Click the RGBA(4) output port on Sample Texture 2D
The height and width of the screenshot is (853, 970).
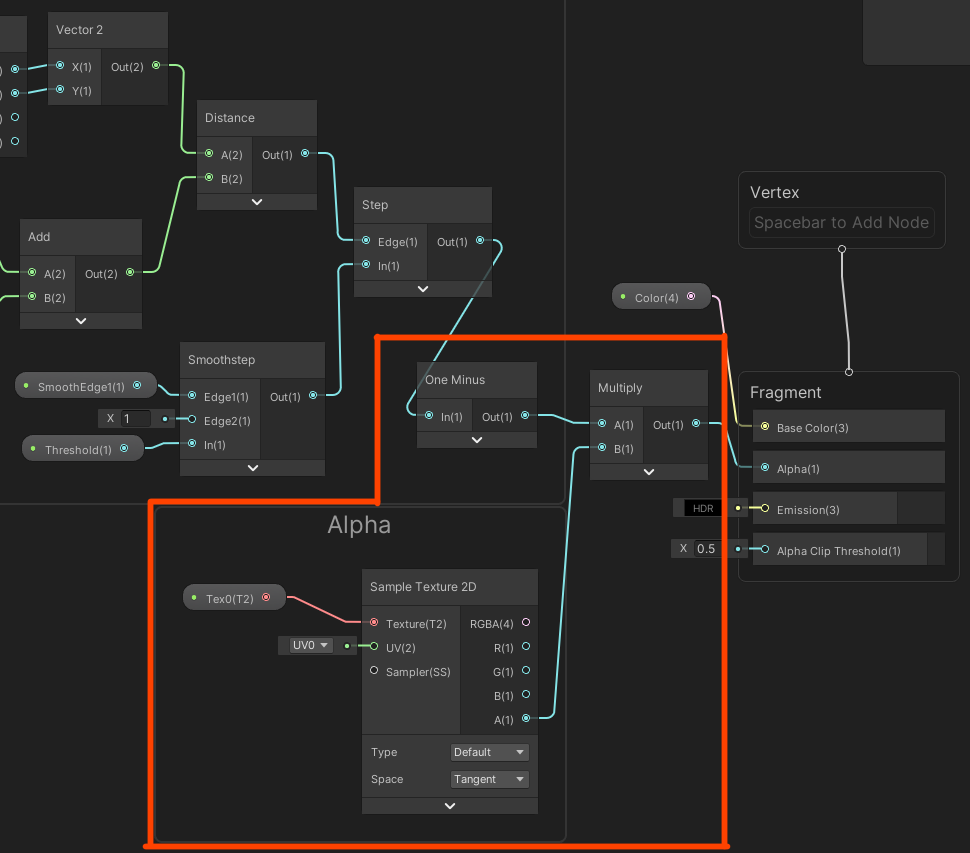point(525,623)
